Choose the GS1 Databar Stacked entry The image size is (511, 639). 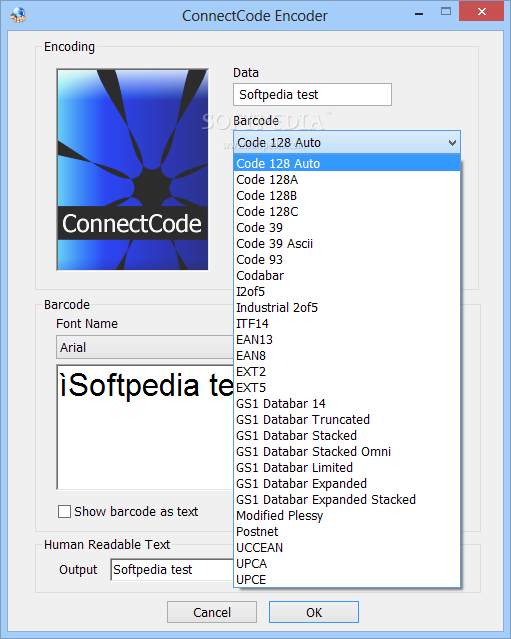(x=347, y=435)
